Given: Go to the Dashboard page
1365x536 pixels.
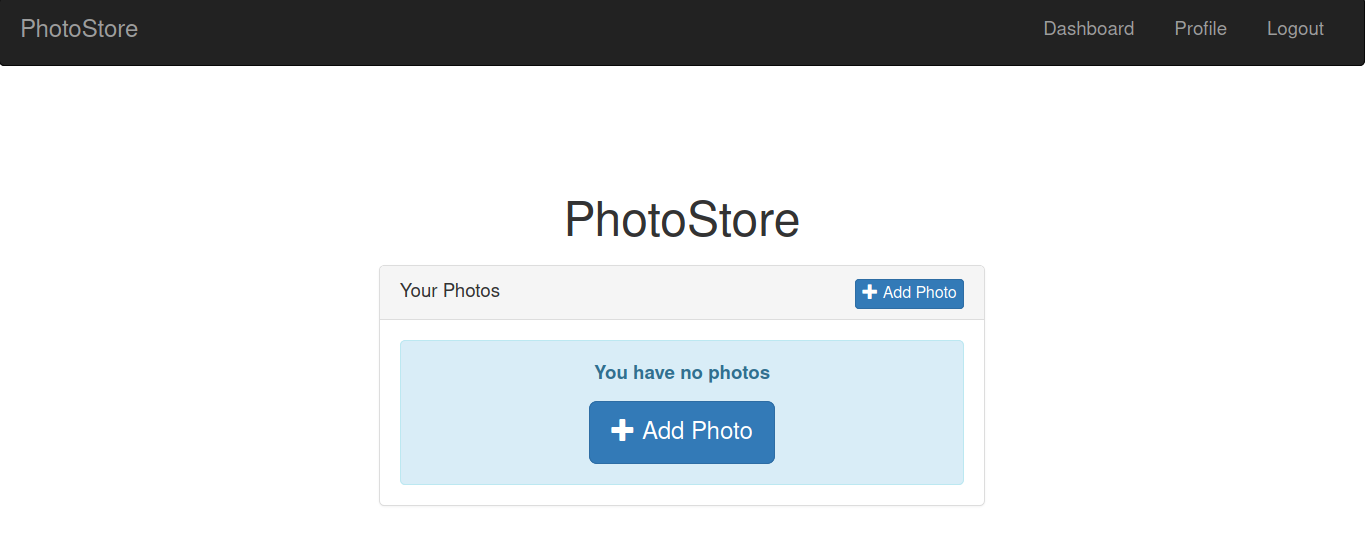Looking at the screenshot, I should pyautogui.click(x=1088, y=29).
